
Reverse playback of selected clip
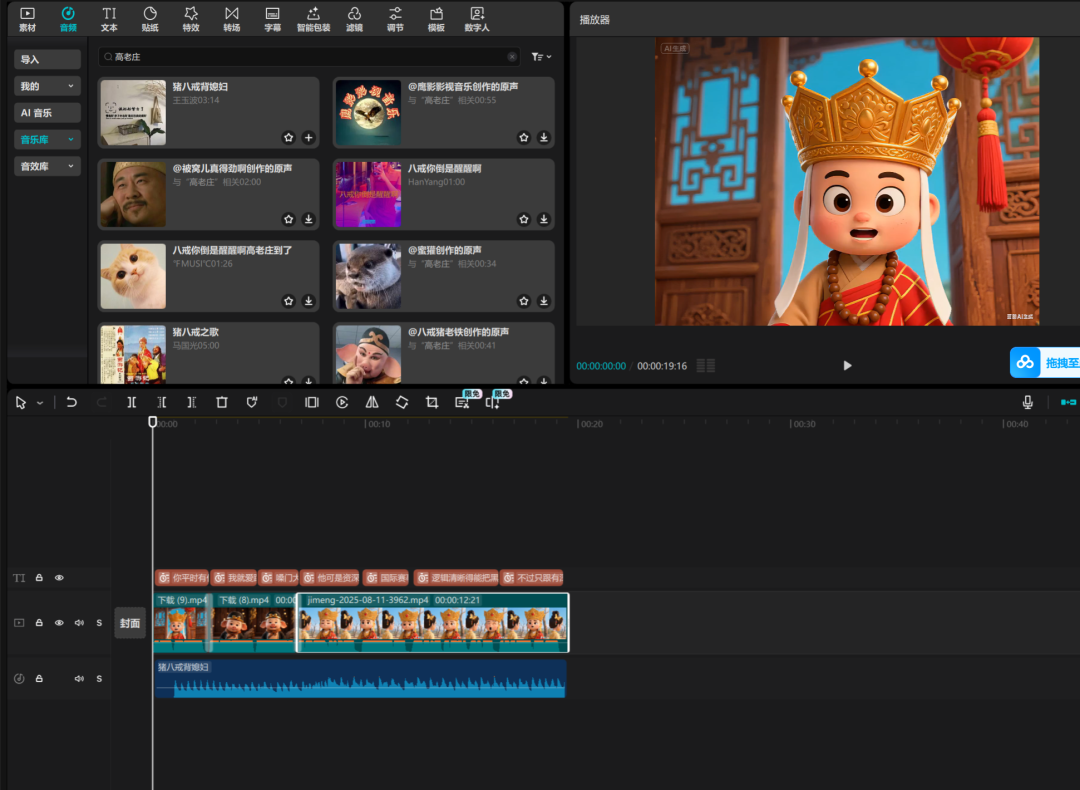[x=342, y=403]
